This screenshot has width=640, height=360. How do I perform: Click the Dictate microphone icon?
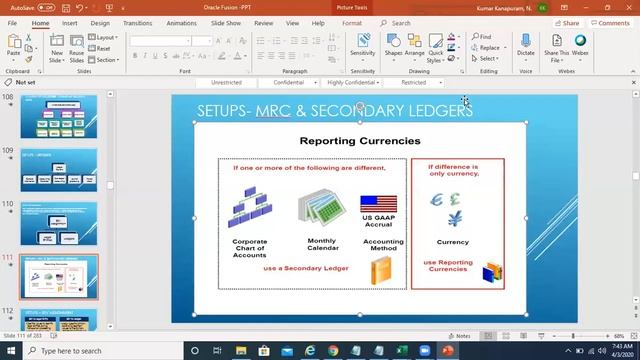click(x=526, y=41)
